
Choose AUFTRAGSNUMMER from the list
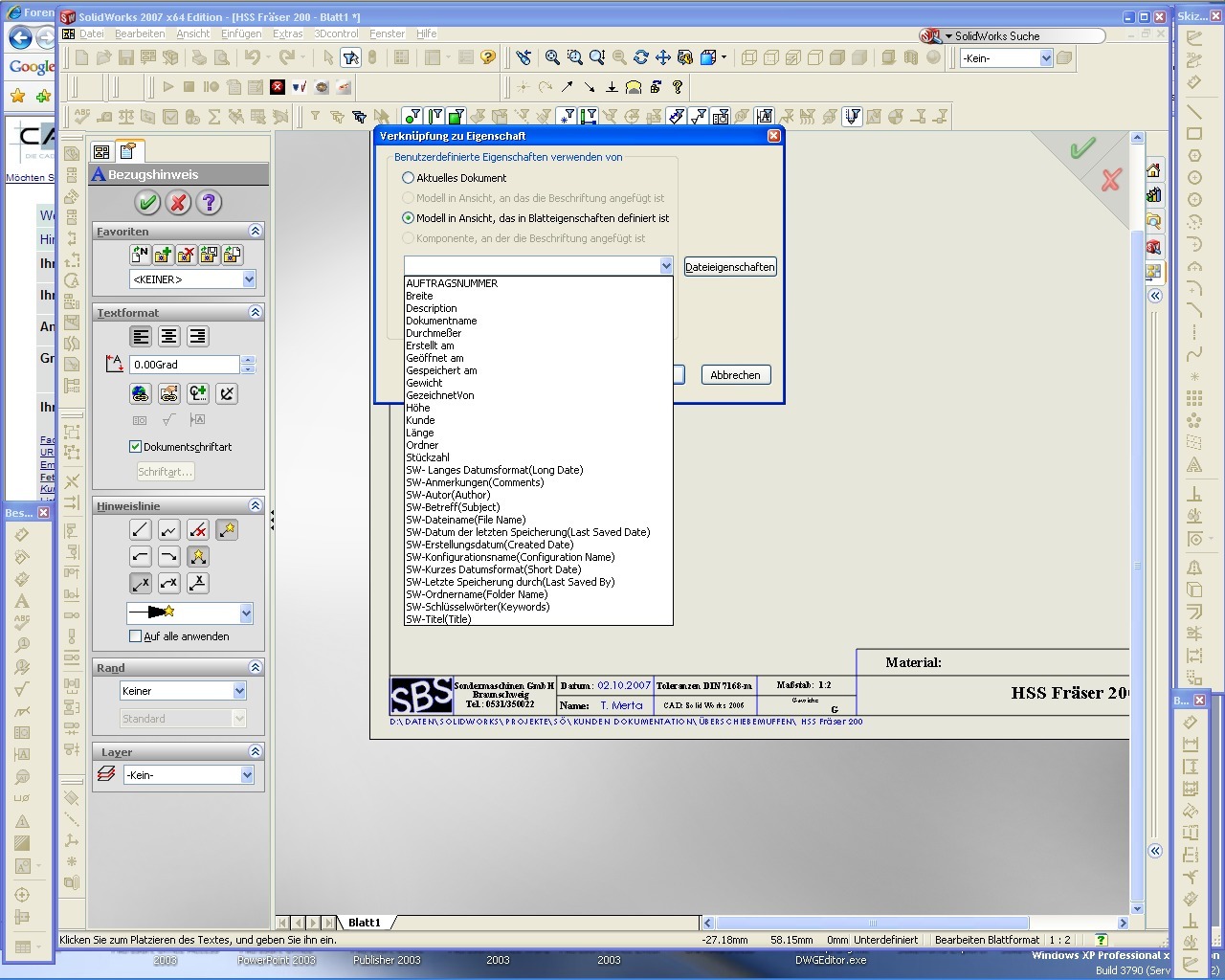pos(539,283)
